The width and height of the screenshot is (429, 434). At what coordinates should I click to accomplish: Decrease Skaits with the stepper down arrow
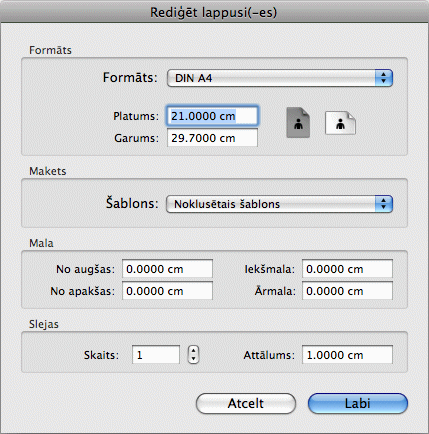click(193, 359)
